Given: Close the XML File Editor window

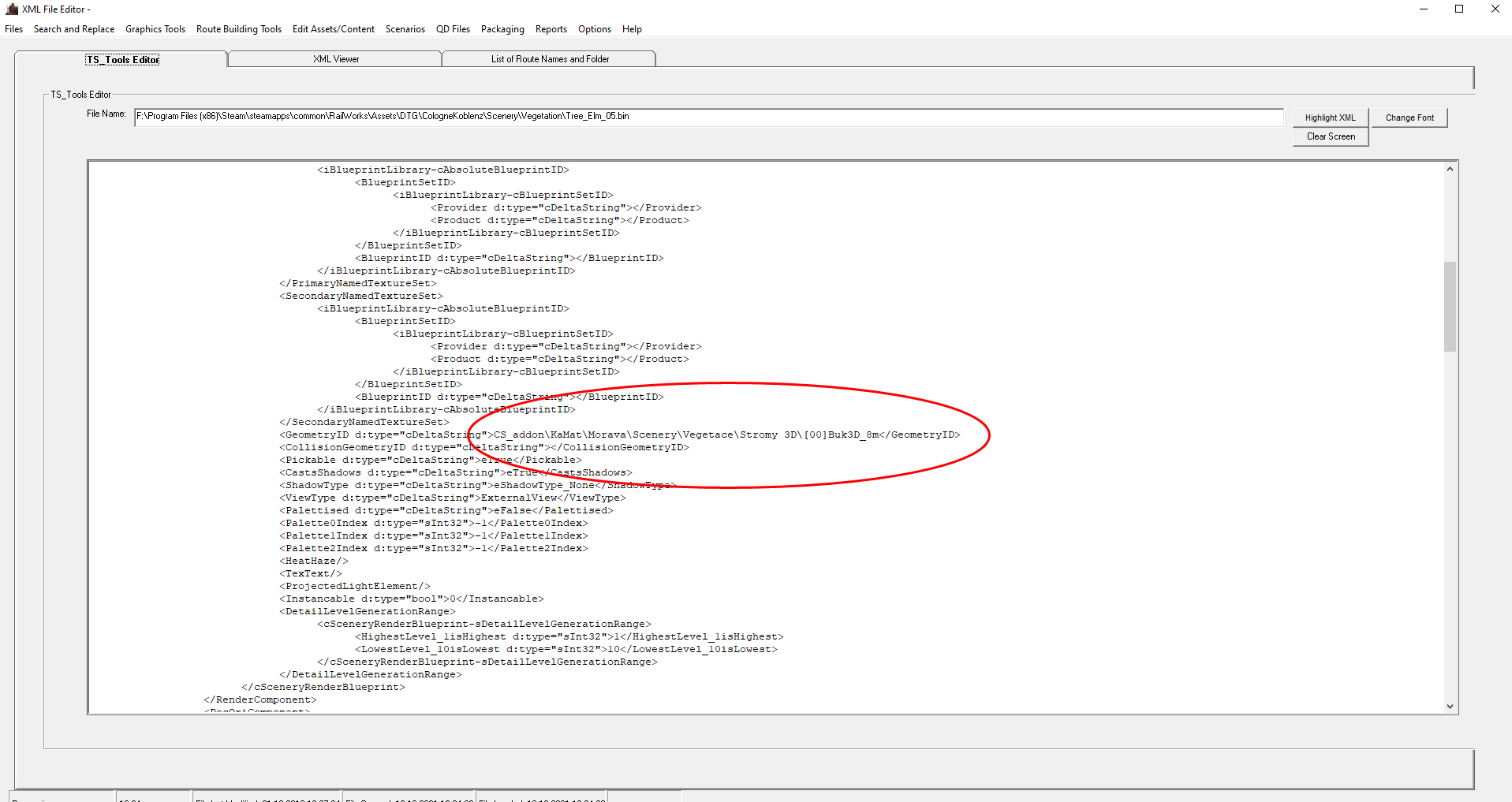Looking at the screenshot, I should 1495,9.
